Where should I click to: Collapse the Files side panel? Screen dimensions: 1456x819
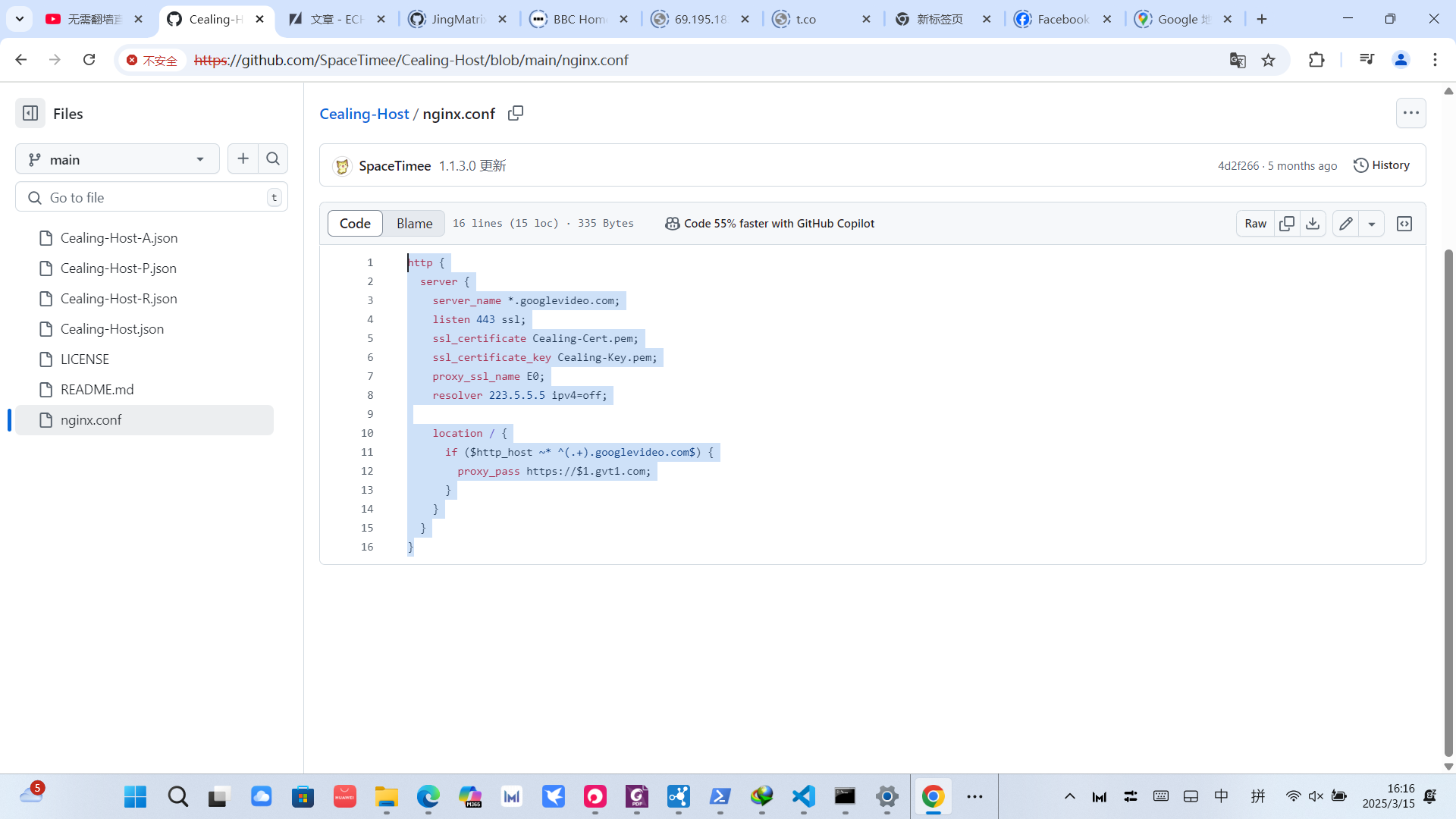click(30, 114)
